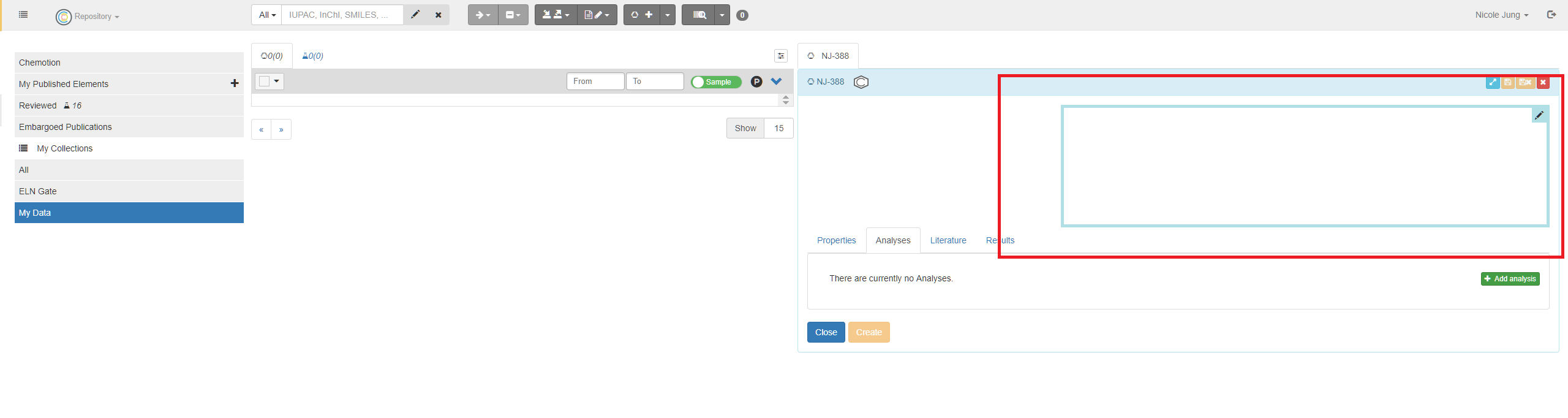Click the green Add analysis button
The width and height of the screenshot is (1568, 418).
tap(1510, 279)
